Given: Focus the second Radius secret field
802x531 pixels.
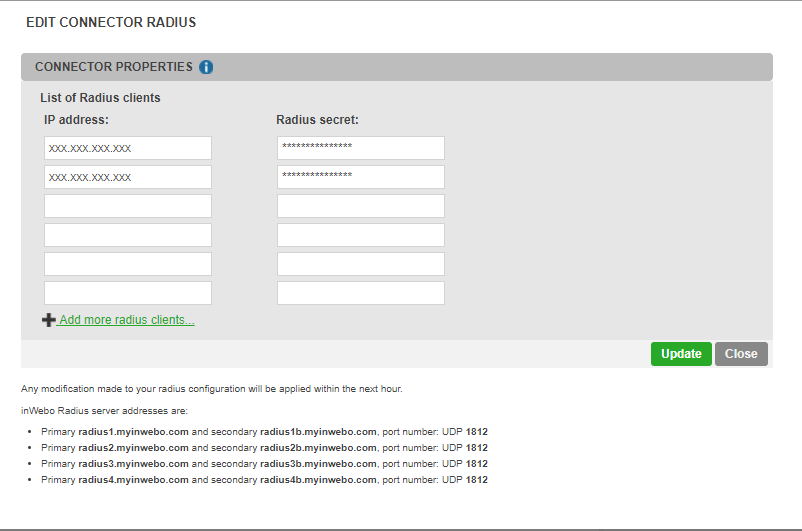Looking at the screenshot, I should tap(360, 177).
